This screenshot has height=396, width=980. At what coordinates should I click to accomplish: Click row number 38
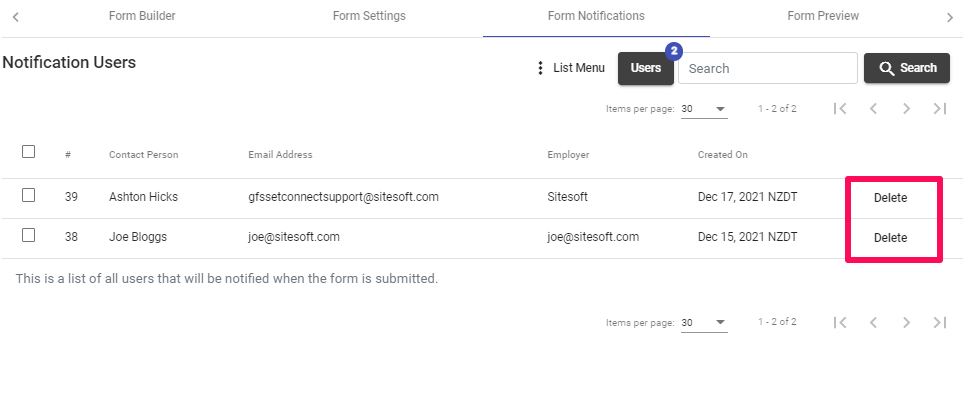point(71,237)
